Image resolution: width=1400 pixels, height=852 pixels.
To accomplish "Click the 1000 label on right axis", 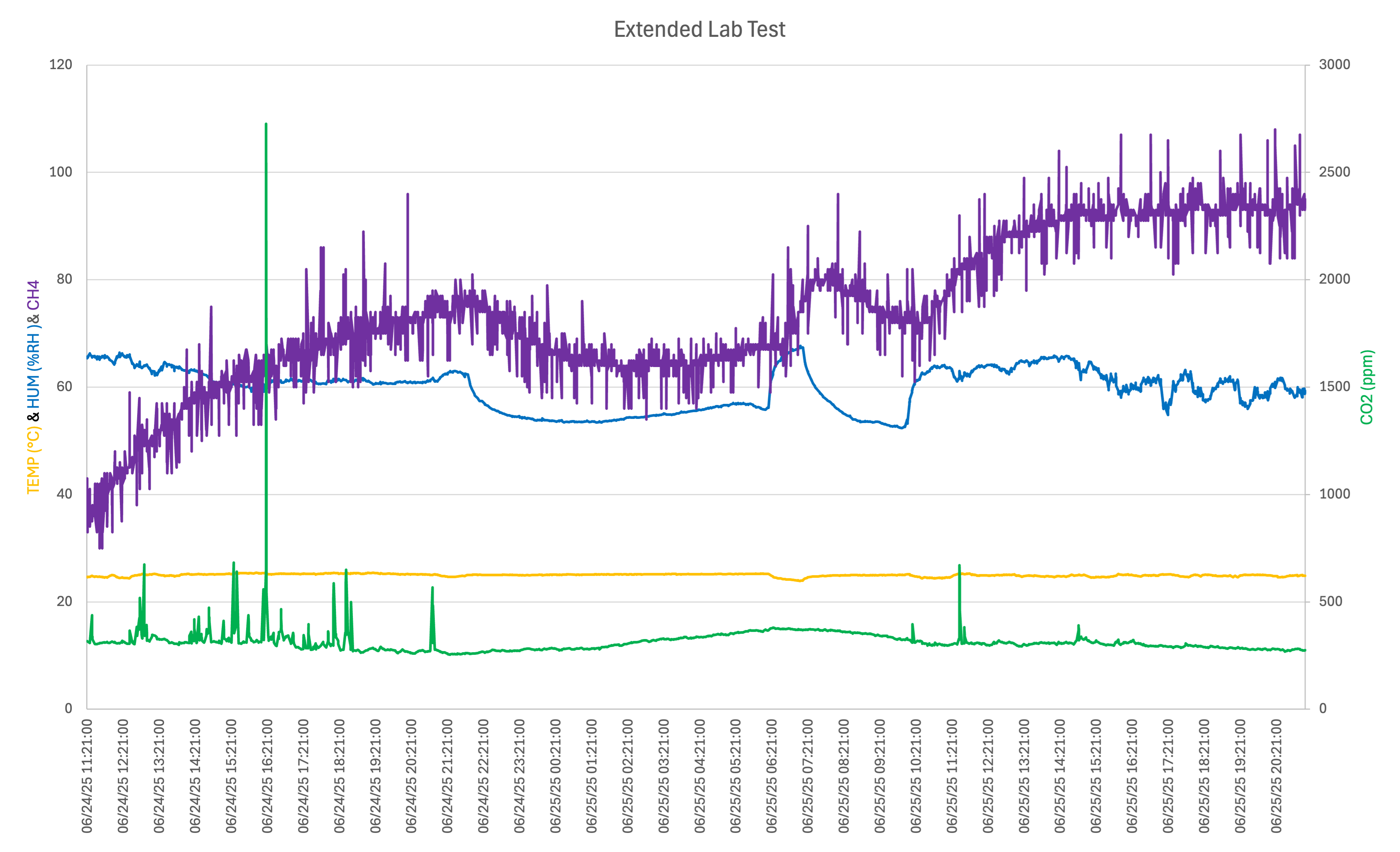I will point(1334,494).
